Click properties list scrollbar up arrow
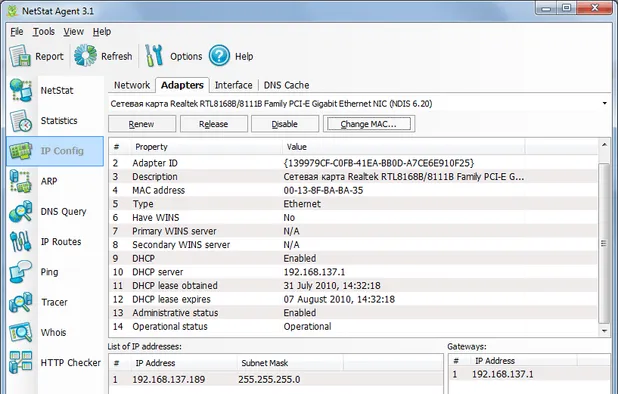 point(604,145)
